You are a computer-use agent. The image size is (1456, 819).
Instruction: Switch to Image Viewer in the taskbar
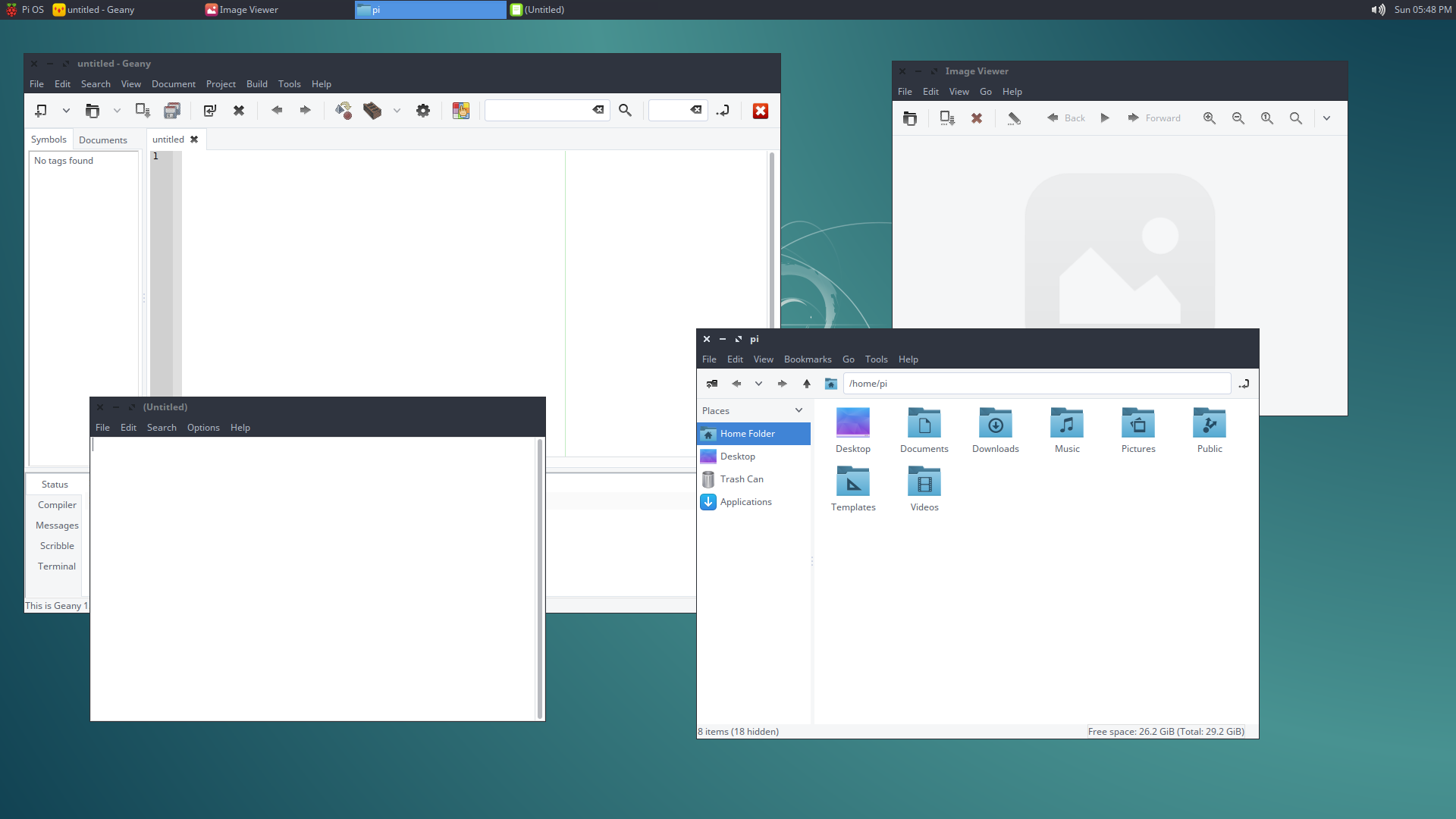coord(278,10)
